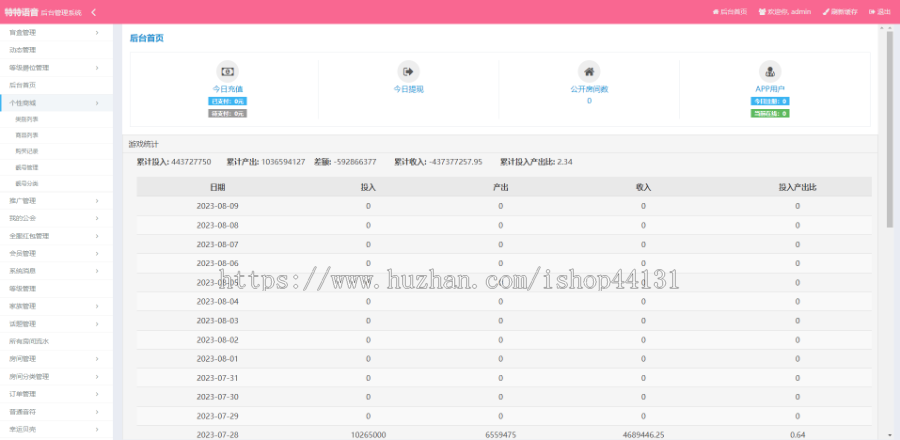Click the house icon above 公开房间数
Image resolution: width=900 pixels, height=440 pixels.
point(589,72)
